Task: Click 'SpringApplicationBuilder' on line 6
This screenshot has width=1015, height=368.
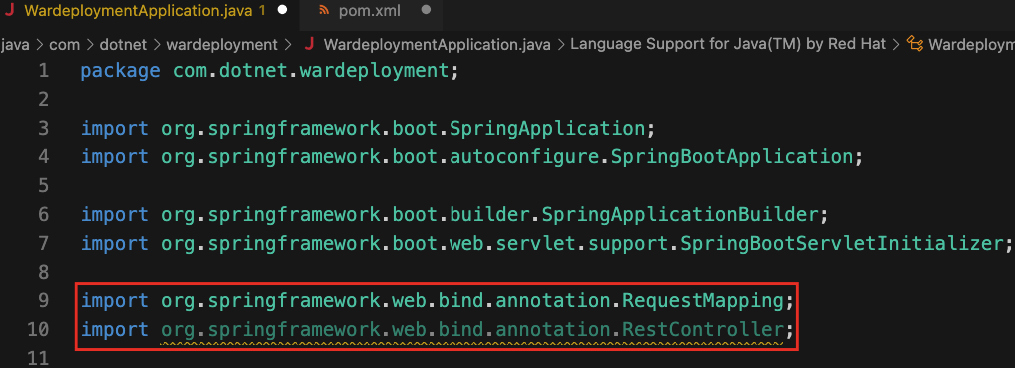Action: point(679,214)
